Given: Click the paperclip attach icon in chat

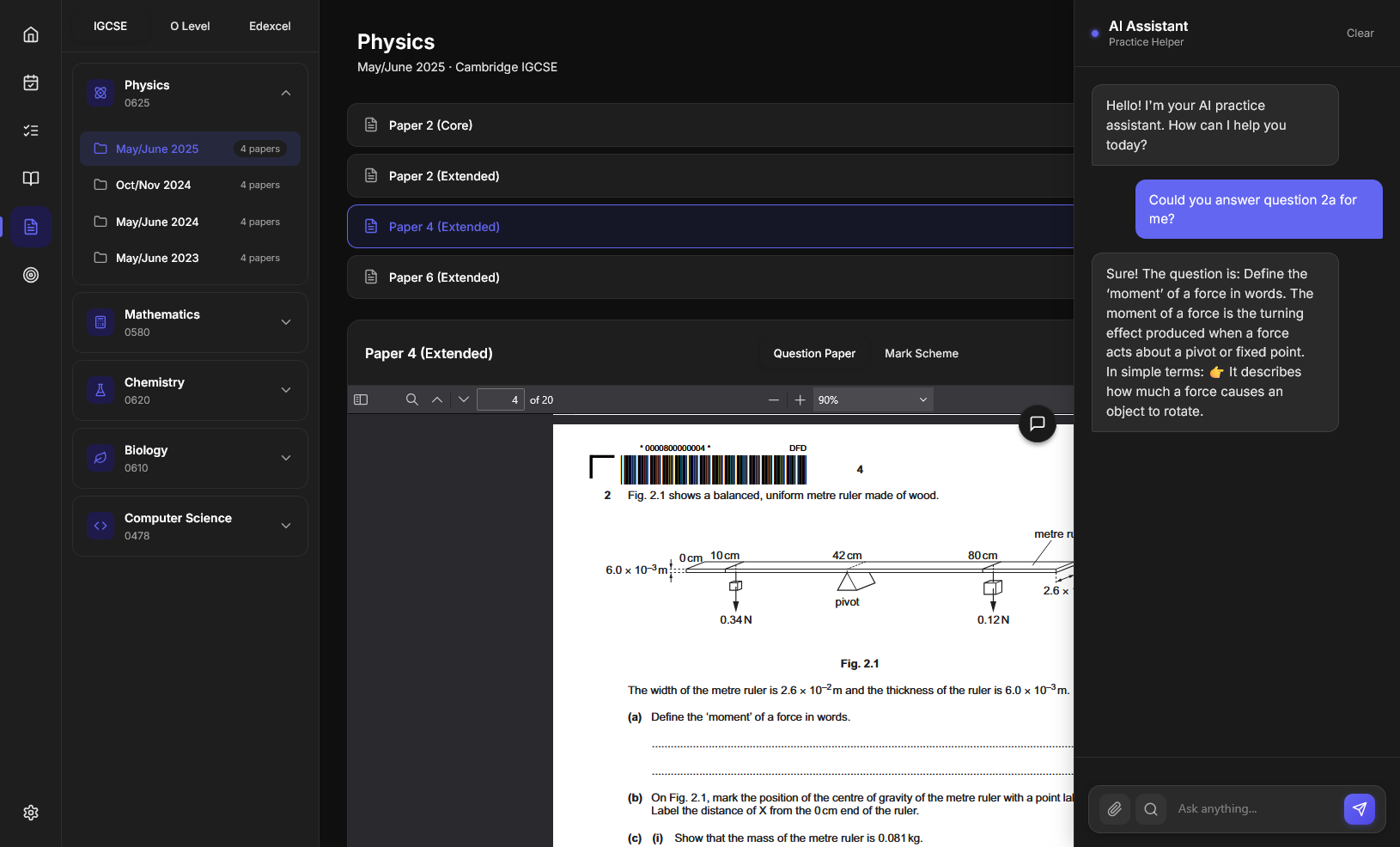Looking at the screenshot, I should (1115, 809).
